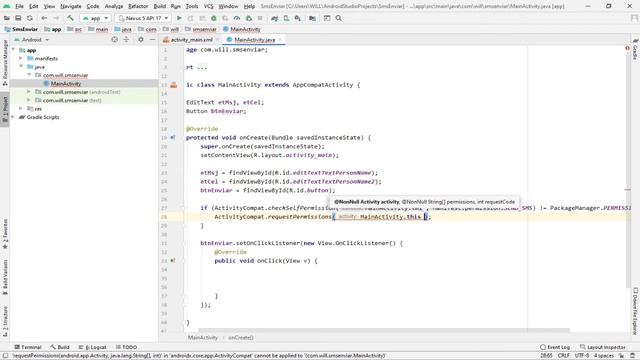Open the Resource Manager side panel
Screen dimensions: 640x360
pos(5,62)
